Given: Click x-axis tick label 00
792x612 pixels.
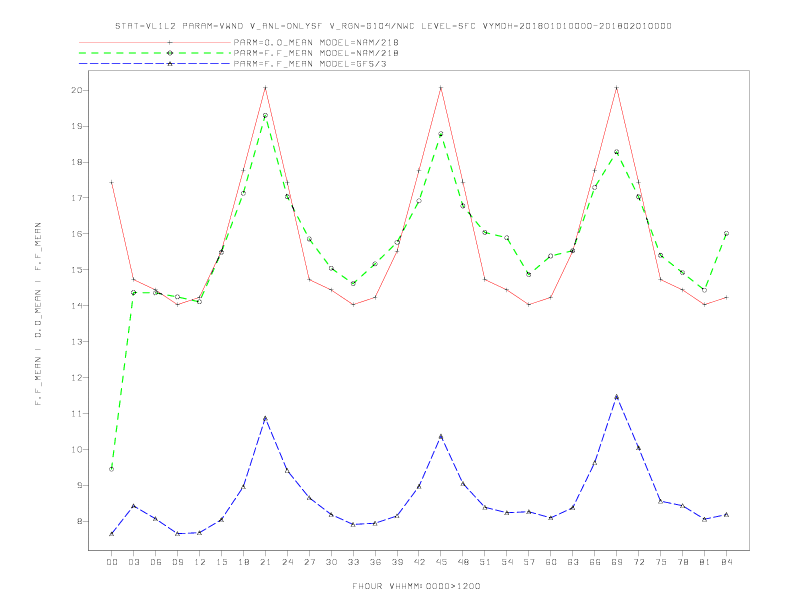Looking at the screenshot, I should [112, 562].
